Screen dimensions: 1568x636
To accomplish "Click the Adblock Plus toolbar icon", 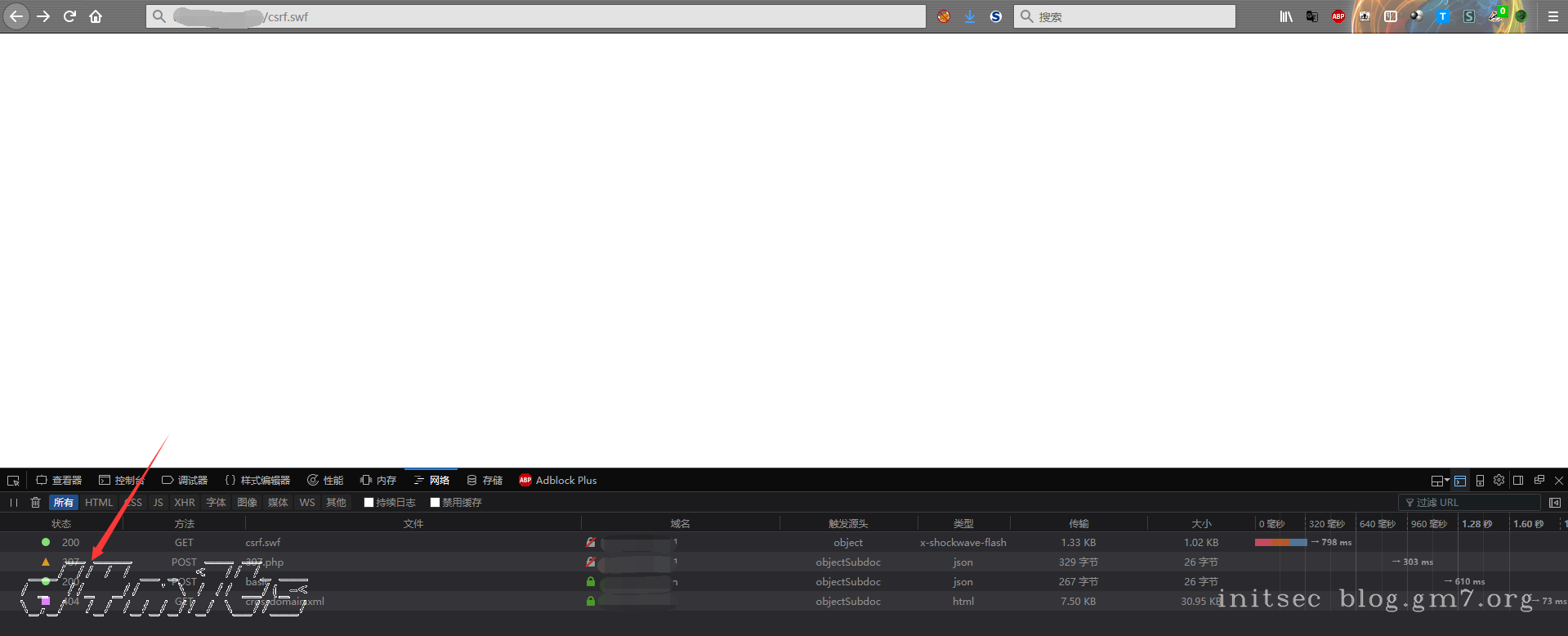I will 1338,16.
